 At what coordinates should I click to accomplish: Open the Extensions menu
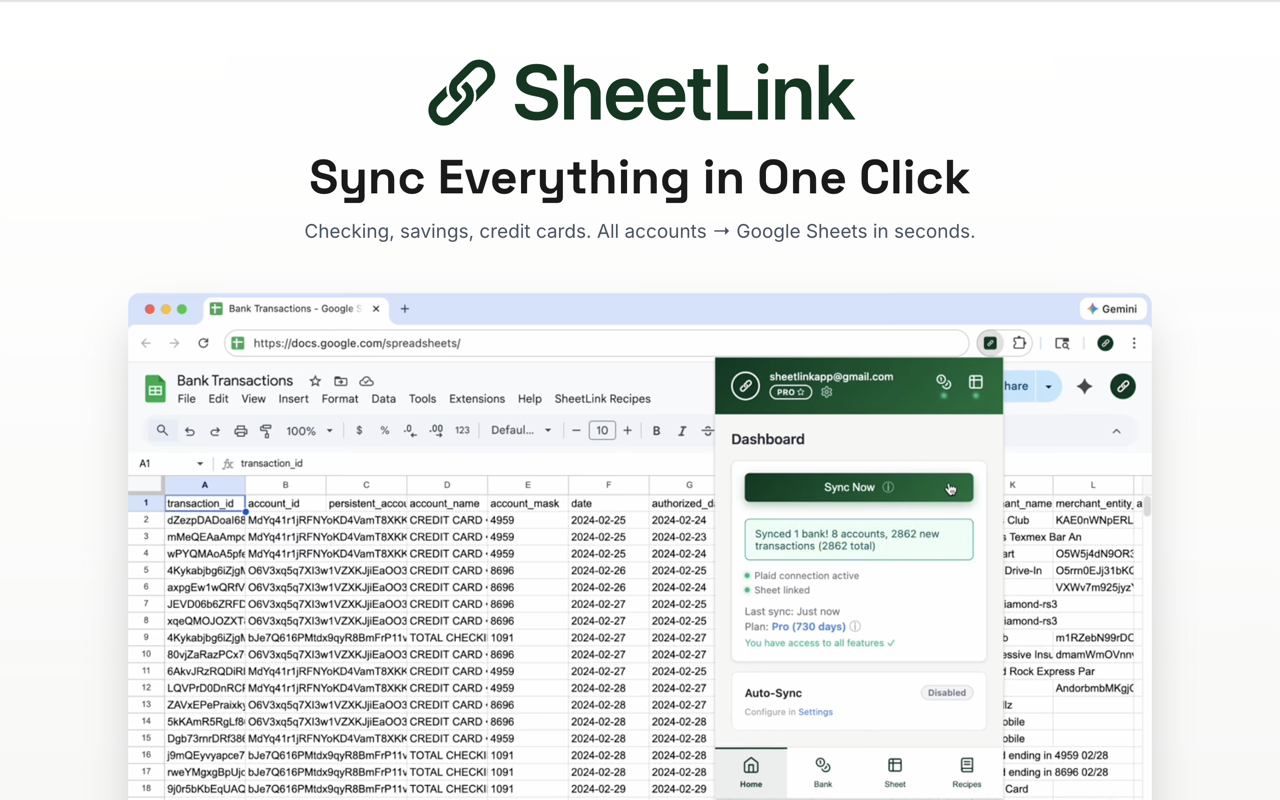coord(477,399)
